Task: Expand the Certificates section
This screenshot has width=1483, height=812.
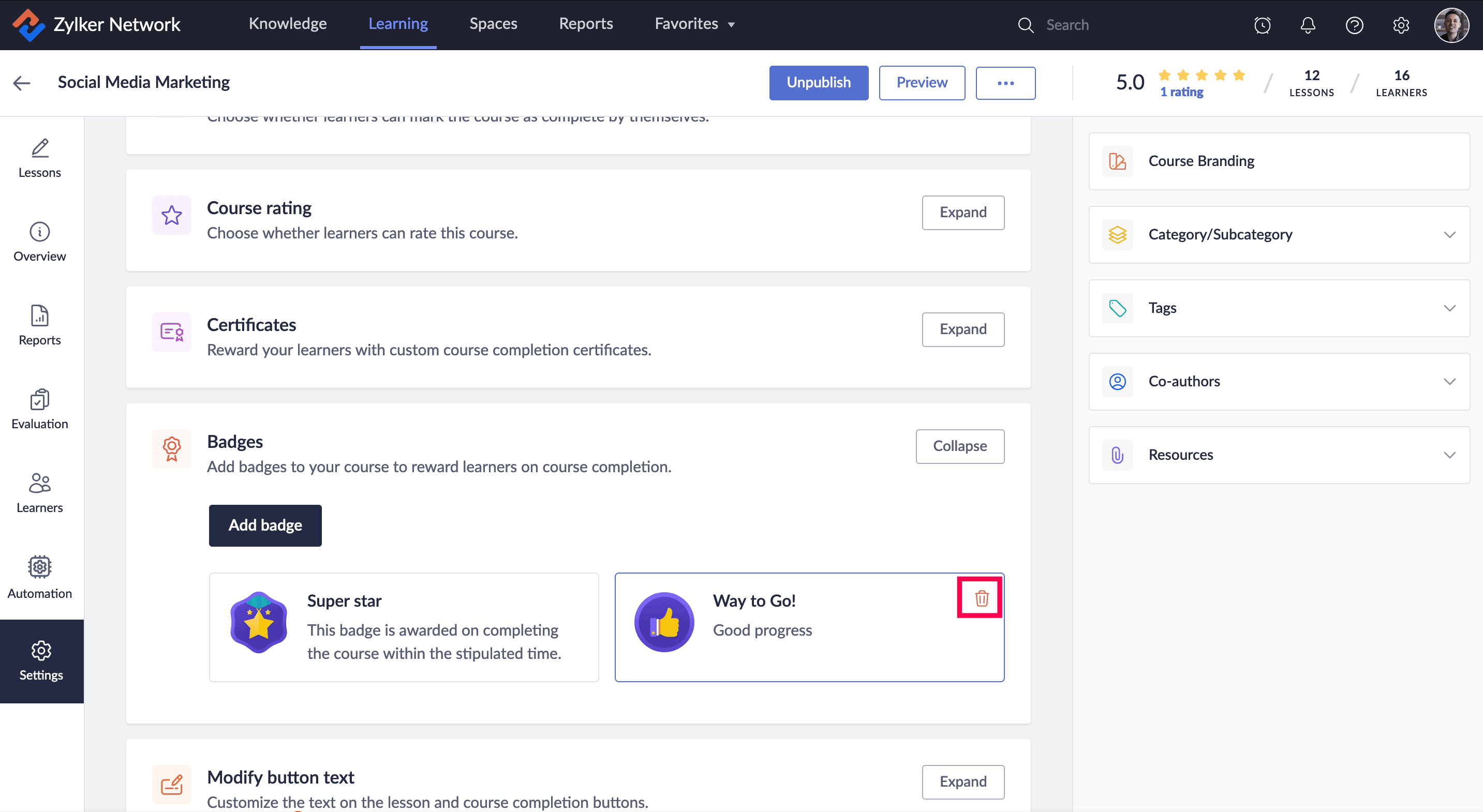Action: [962, 329]
